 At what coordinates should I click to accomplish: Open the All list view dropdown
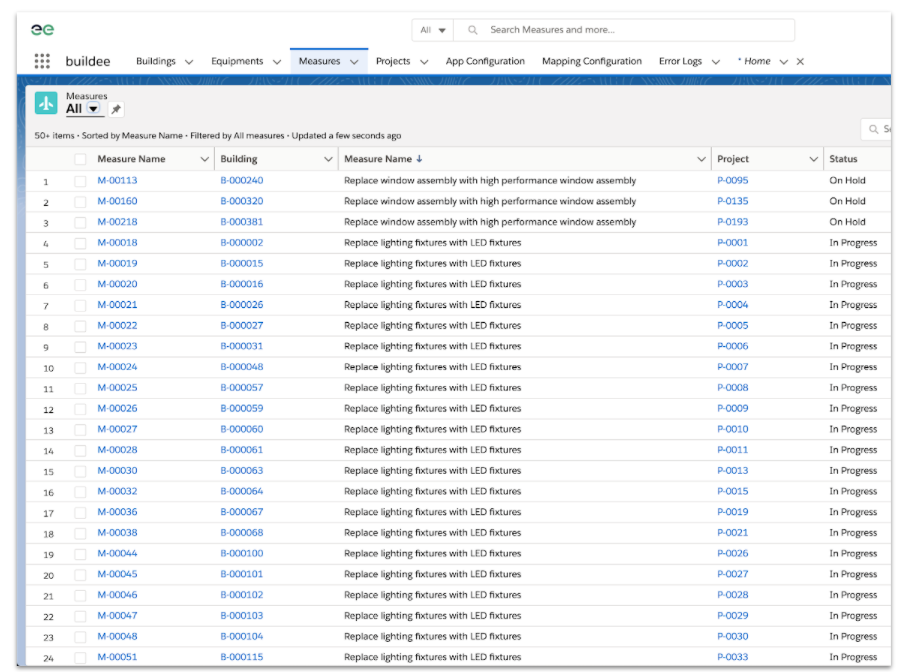tap(94, 109)
